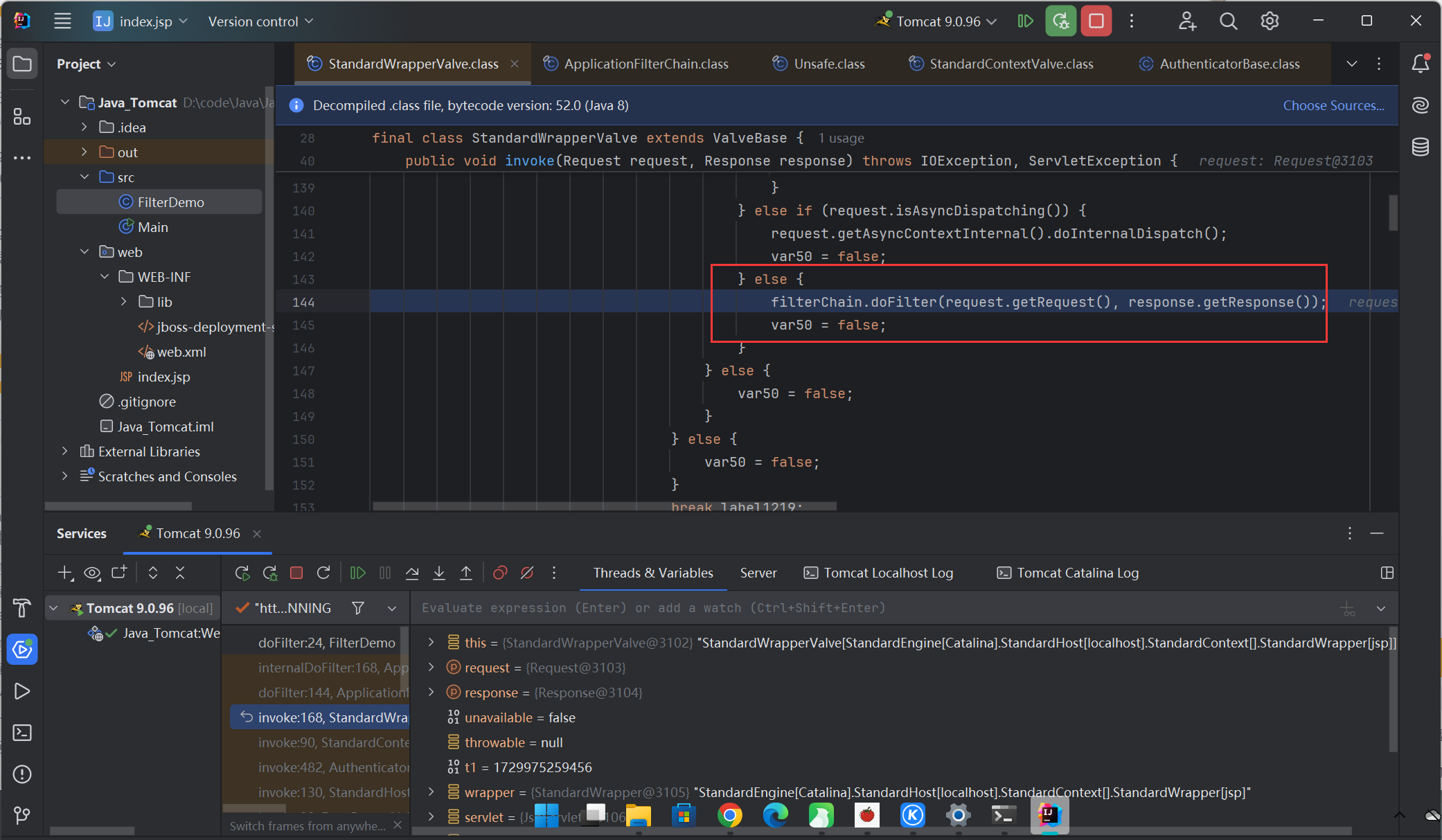The height and width of the screenshot is (840, 1442).
Task: Collapse the src folder
Action: (x=84, y=177)
